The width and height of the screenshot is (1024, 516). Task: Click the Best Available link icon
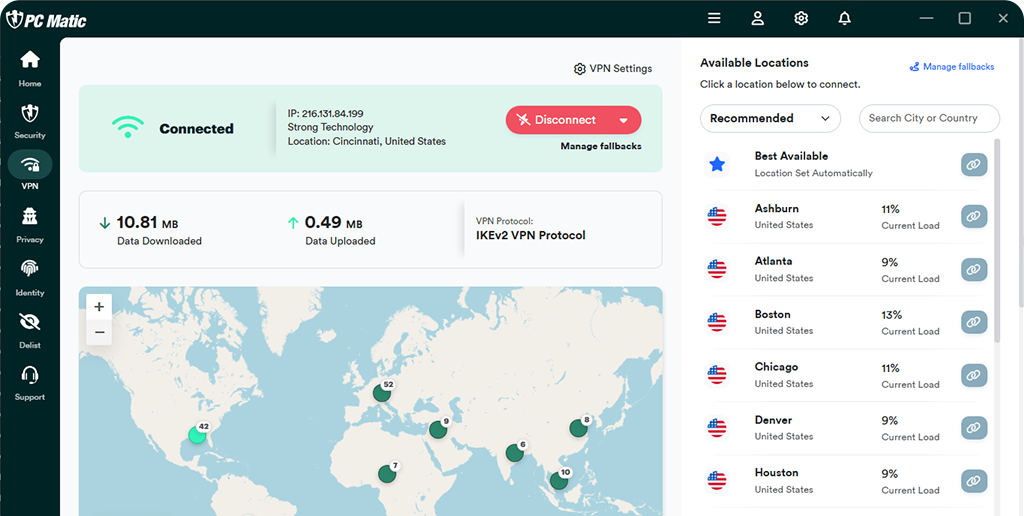(x=974, y=165)
